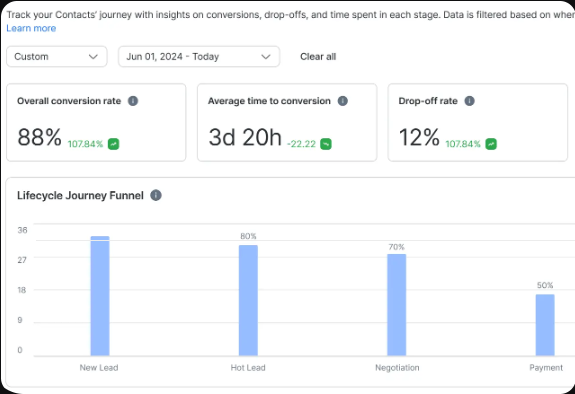This screenshot has width=575, height=394.
Task: Click the 18 y-axis tick label
Action: point(22,290)
